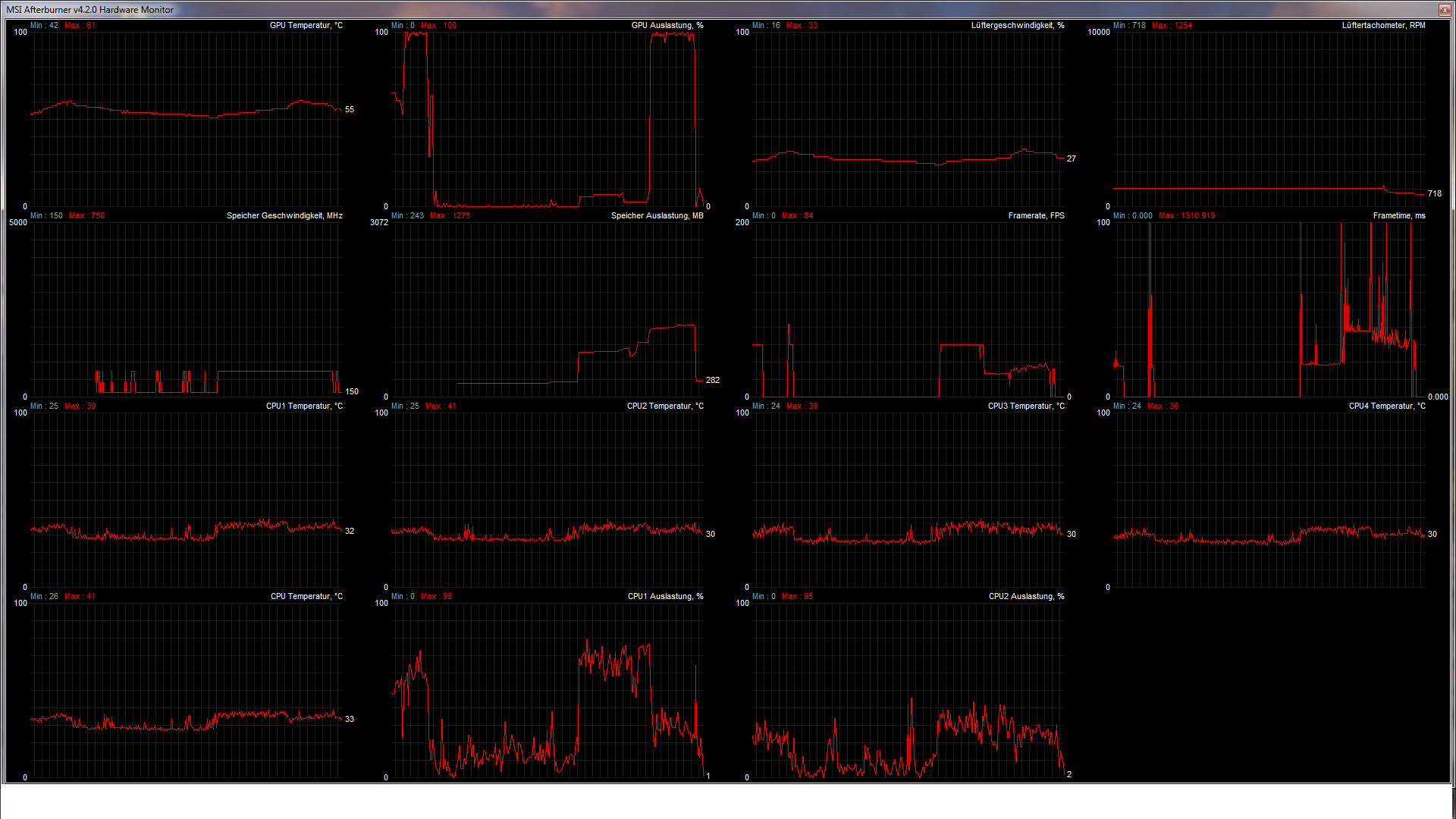Click the CPU4 Temperatur graph

1269,500
